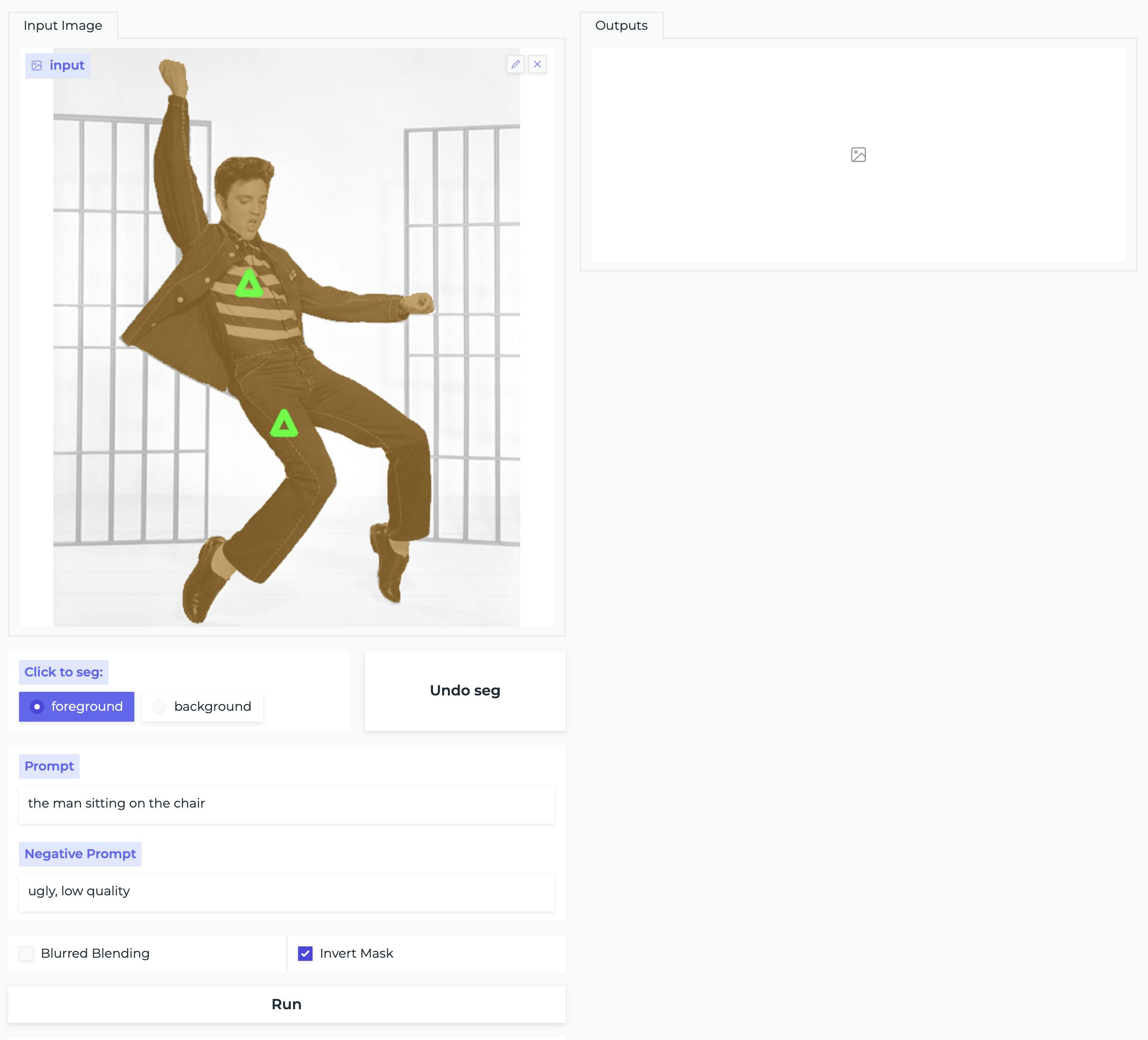This screenshot has height=1040, width=1148.
Task: Click the placeholder image icon in Outputs
Action: coord(858,155)
